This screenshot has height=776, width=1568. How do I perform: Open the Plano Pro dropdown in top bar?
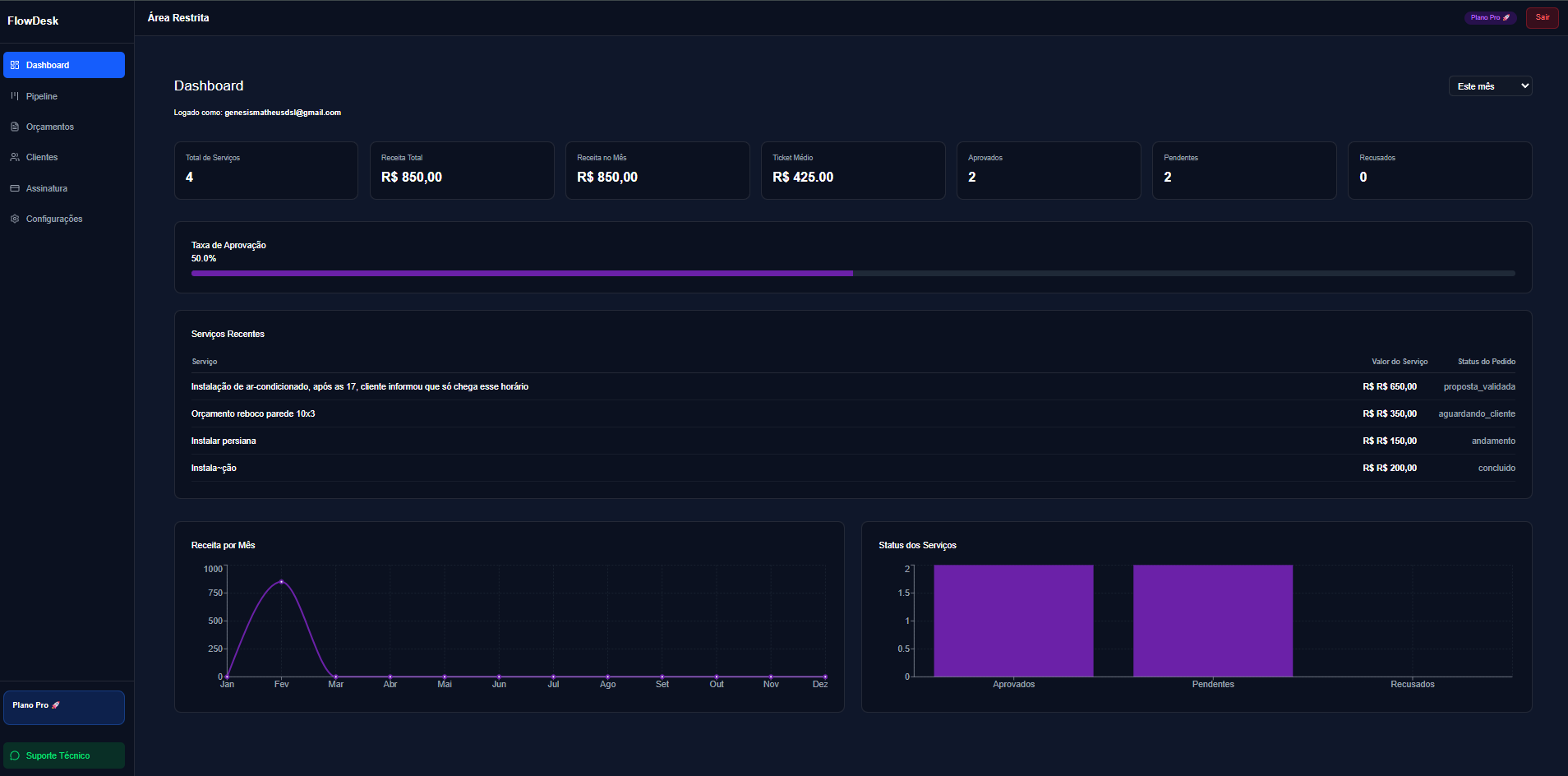(x=1489, y=16)
